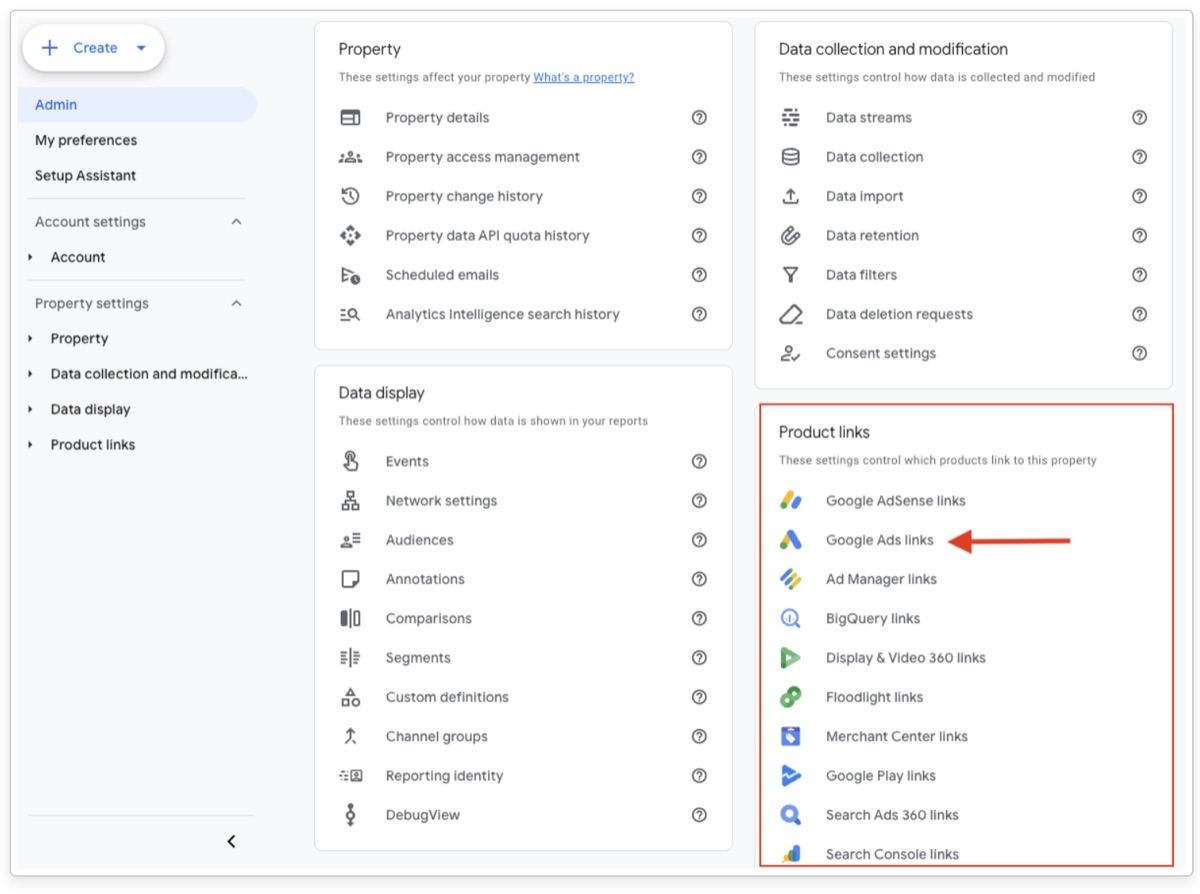Click the Data filters funnel icon
1200x894 pixels.
[791, 275]
